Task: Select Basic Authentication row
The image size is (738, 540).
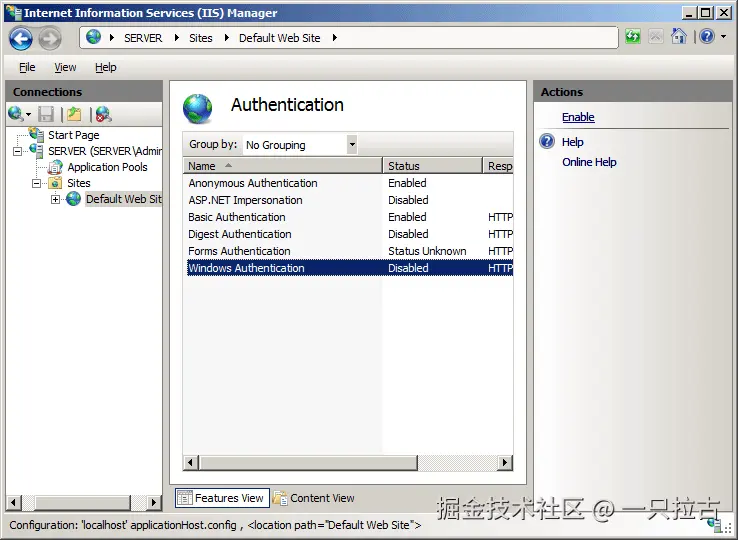Action: click(x=350, y=217)
